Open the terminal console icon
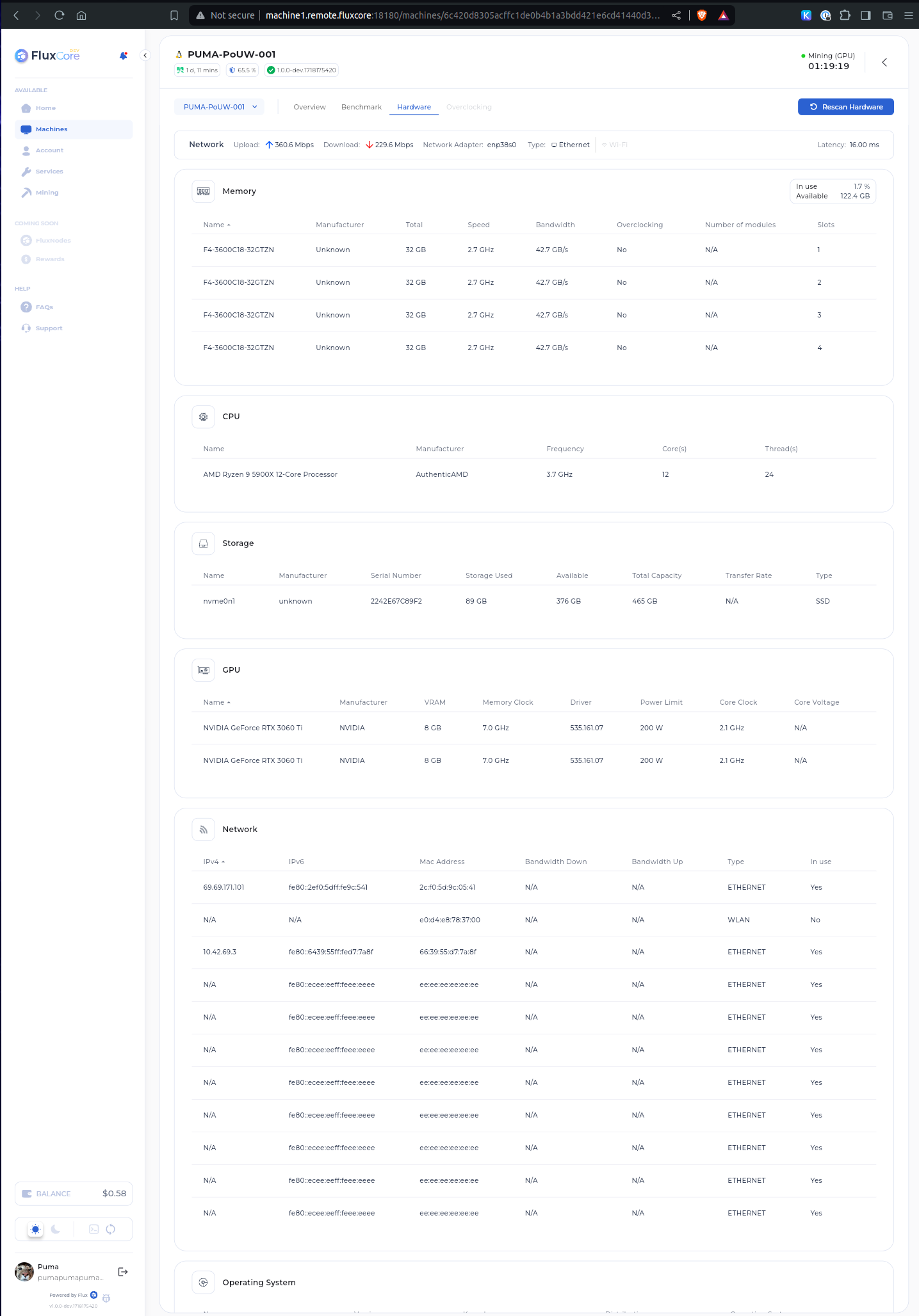Screen dimensions: 919x1316 pos(94,1229)
